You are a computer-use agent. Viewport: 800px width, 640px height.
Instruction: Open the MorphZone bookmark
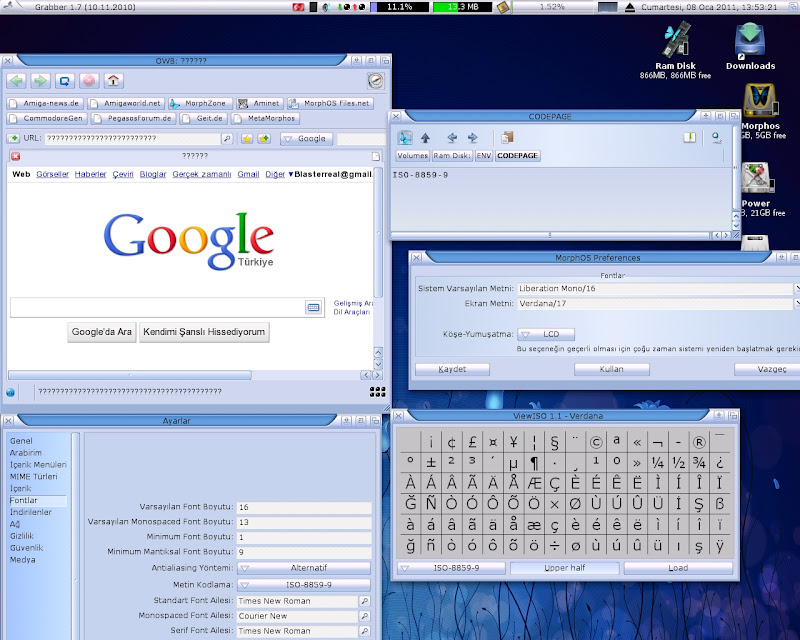pos(200,103)
